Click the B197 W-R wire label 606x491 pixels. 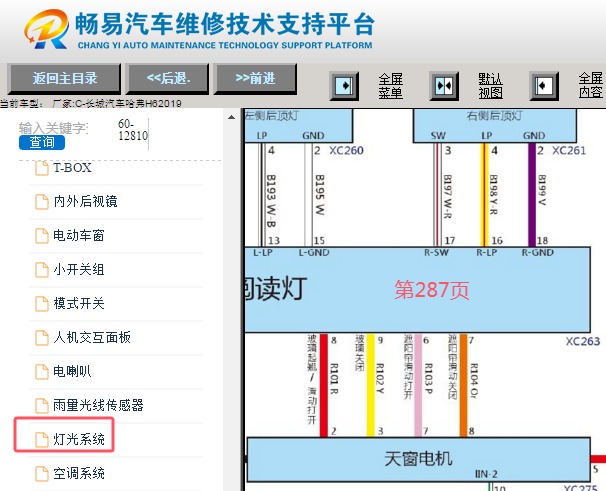click(x=447, y=197)
